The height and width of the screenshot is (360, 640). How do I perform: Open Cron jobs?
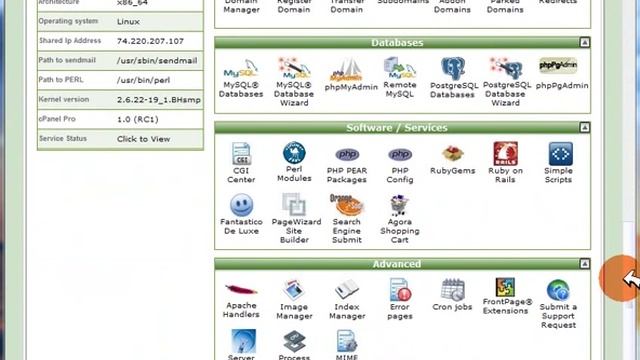452,295
